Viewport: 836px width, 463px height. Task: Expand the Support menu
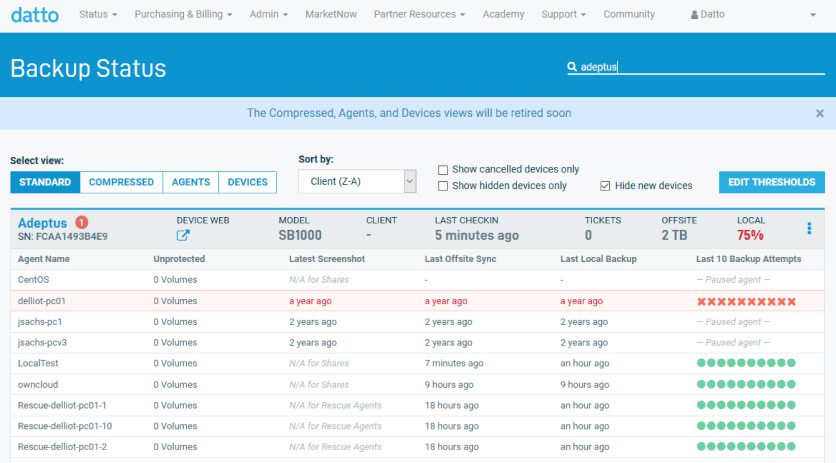564,14
